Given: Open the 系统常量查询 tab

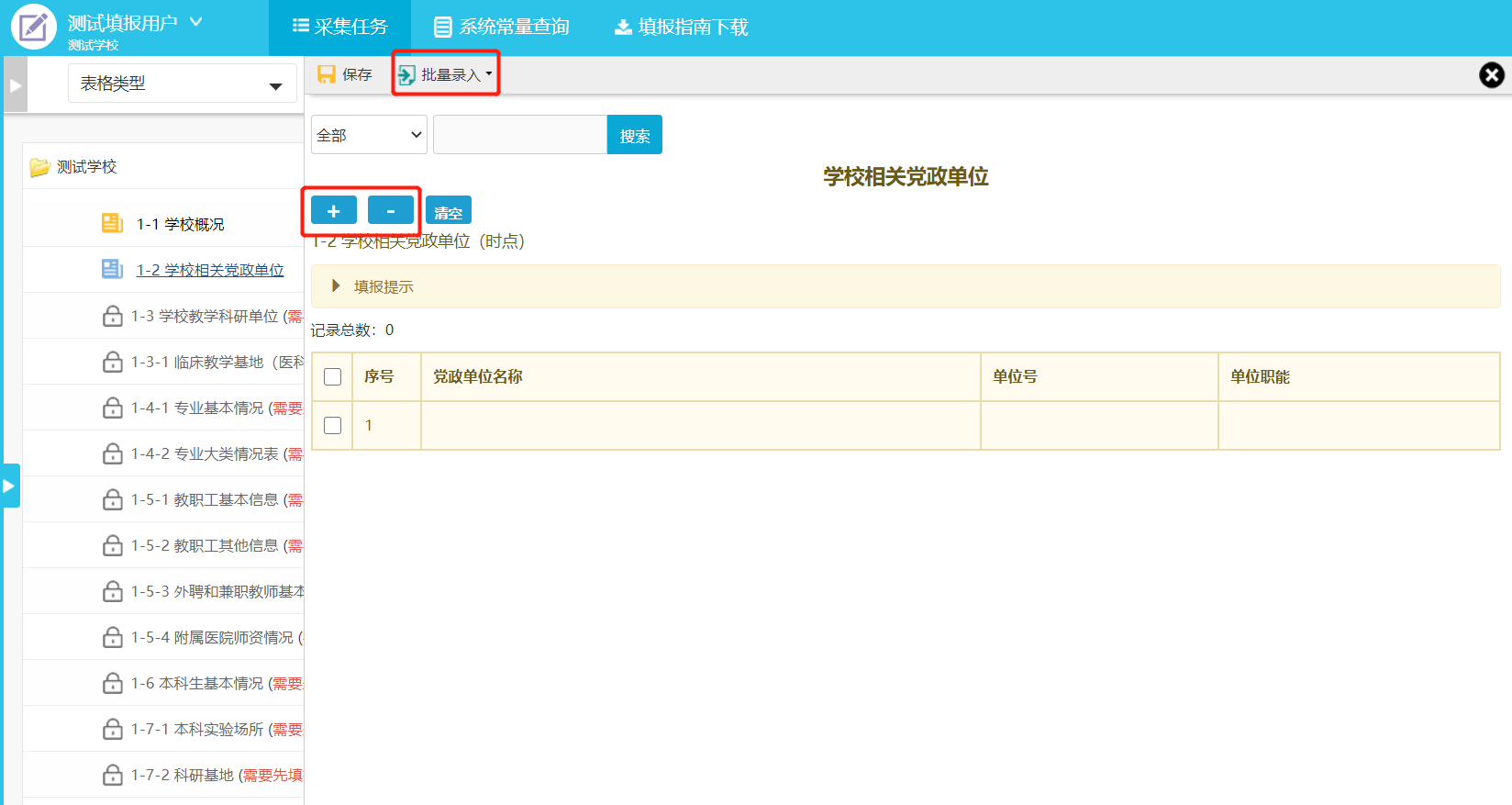Looking at the screenshot, I should point(502,28).
